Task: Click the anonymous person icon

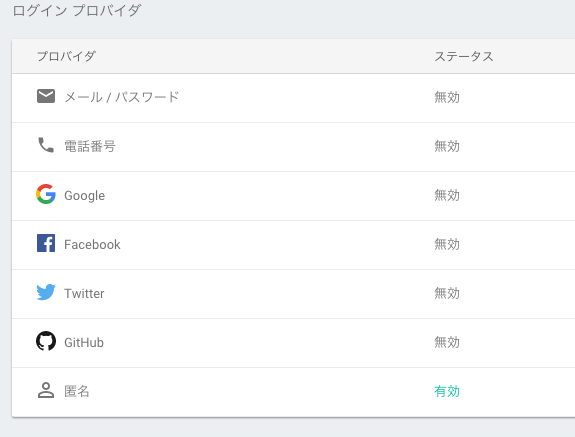Action: coord(46,390)
